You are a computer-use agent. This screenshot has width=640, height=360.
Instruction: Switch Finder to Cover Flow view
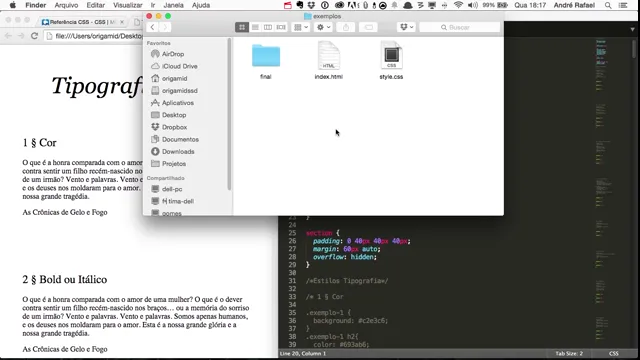pyautogui.click(x=281, y=27)
